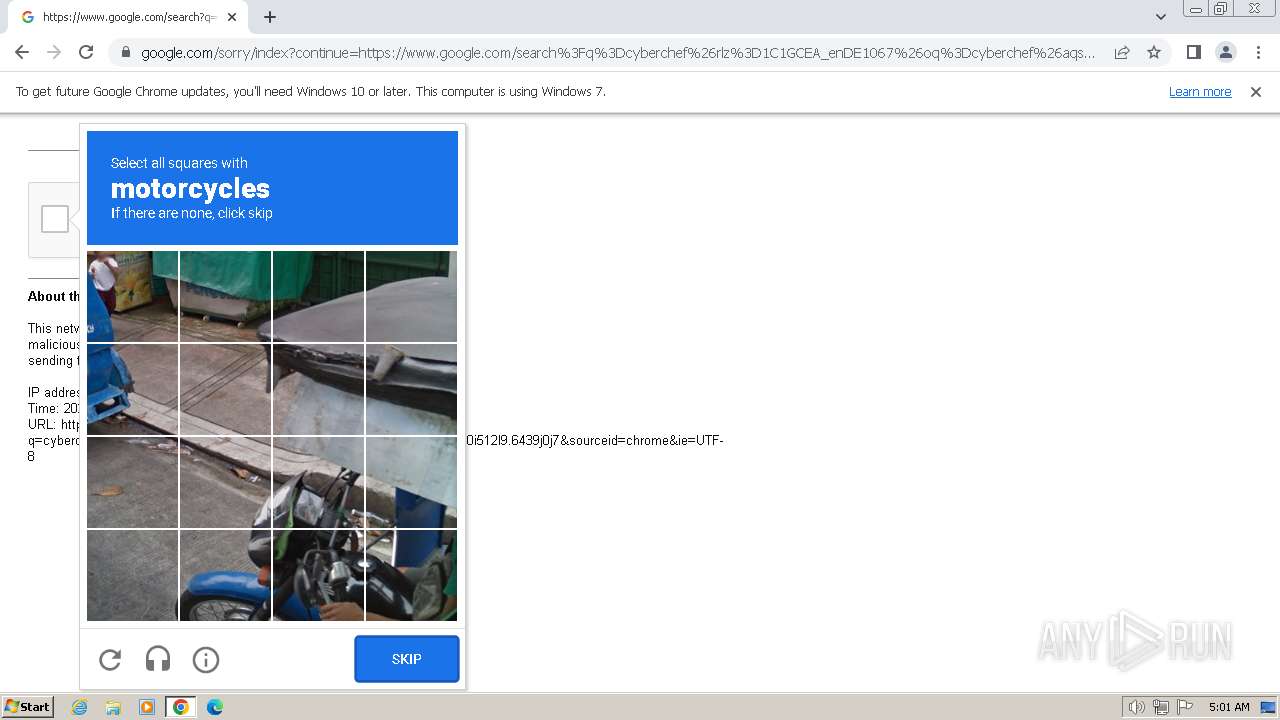
Task: Click the 5:01 AM clock
Action: (x=1229, y=707)
